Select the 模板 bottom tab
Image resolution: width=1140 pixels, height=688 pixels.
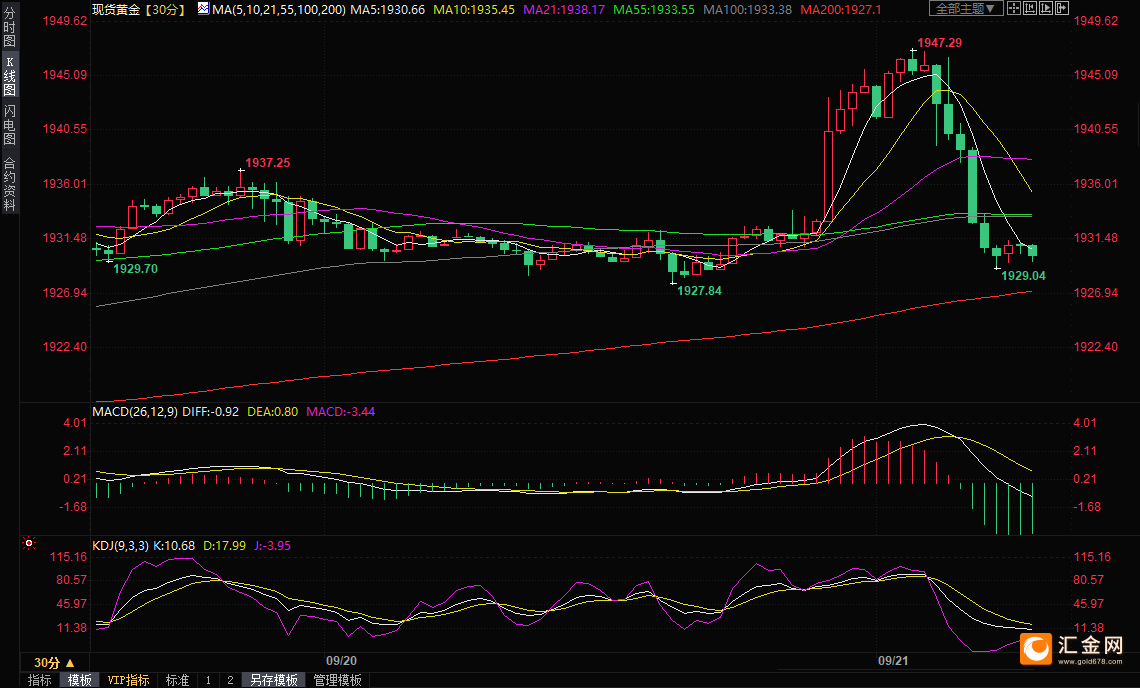click(79, 680)
